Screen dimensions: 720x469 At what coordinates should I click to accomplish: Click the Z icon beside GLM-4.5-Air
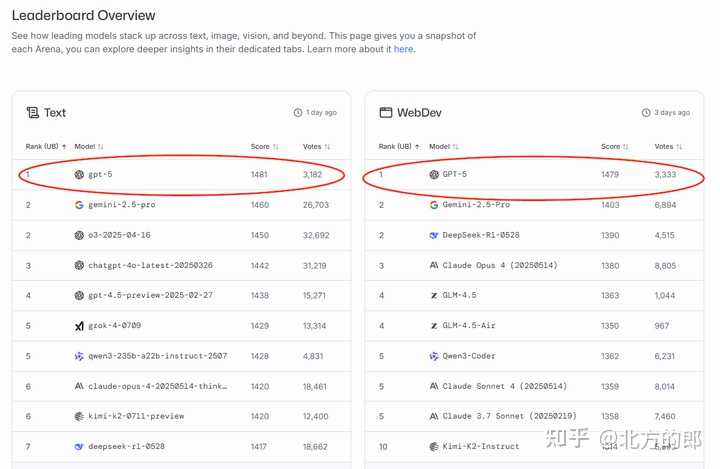[434, 326]
